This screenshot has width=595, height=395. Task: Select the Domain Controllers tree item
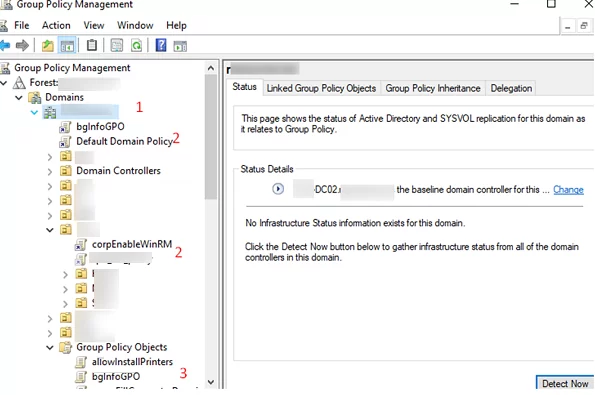point(118,171)
